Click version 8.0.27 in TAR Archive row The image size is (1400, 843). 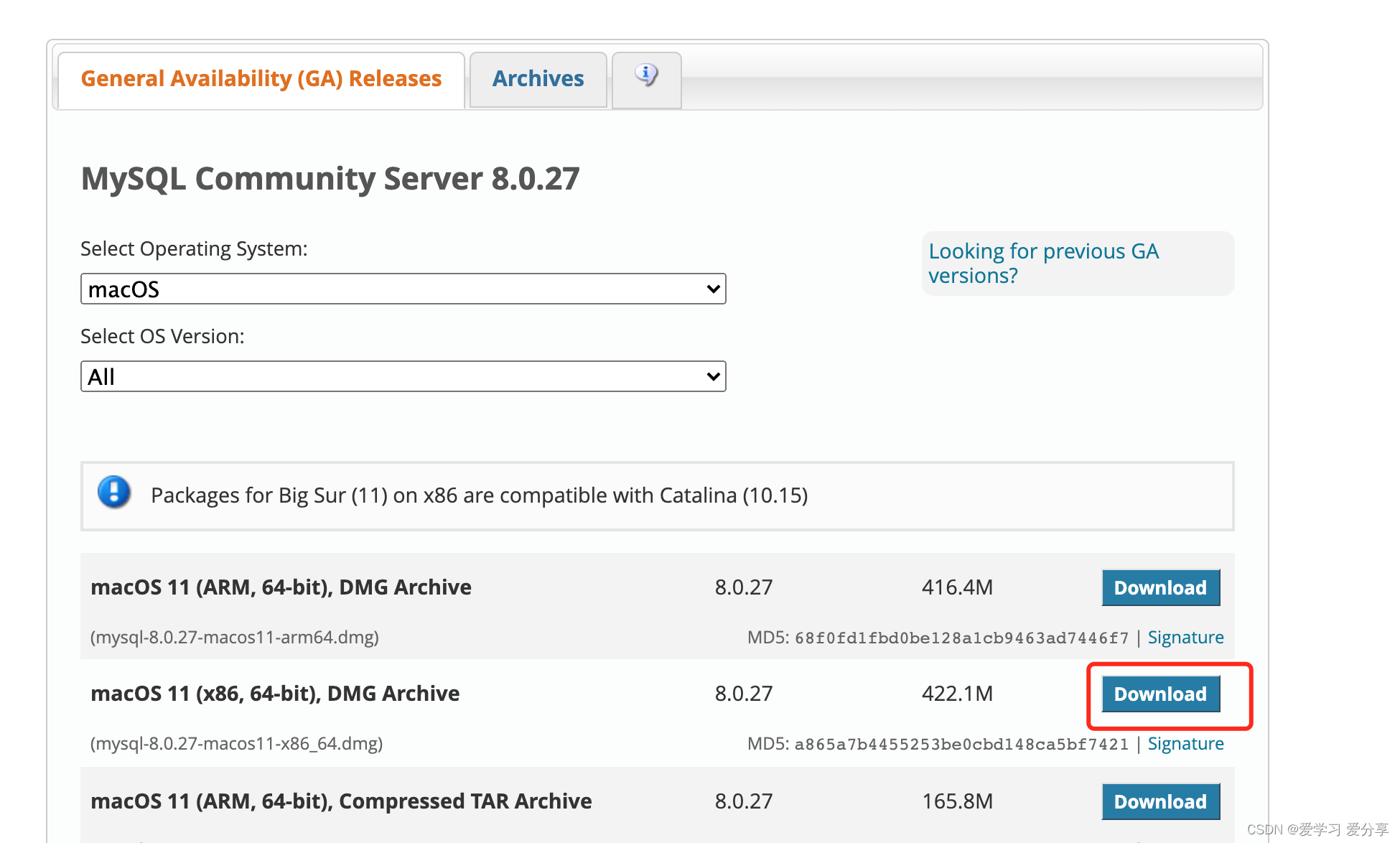pos(744,801)
